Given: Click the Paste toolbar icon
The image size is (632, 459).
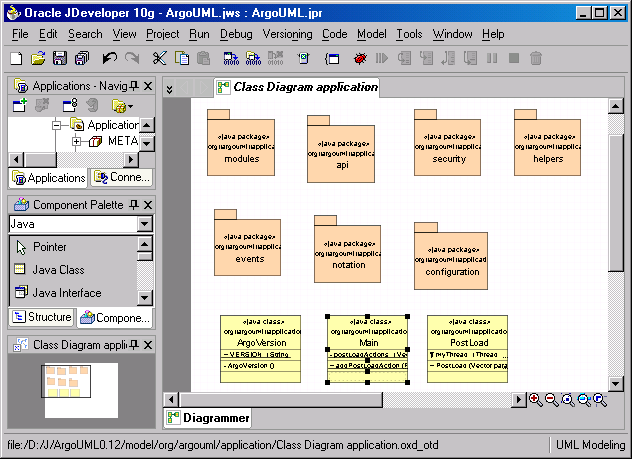Looking at the screenshot, I should 204,58.
